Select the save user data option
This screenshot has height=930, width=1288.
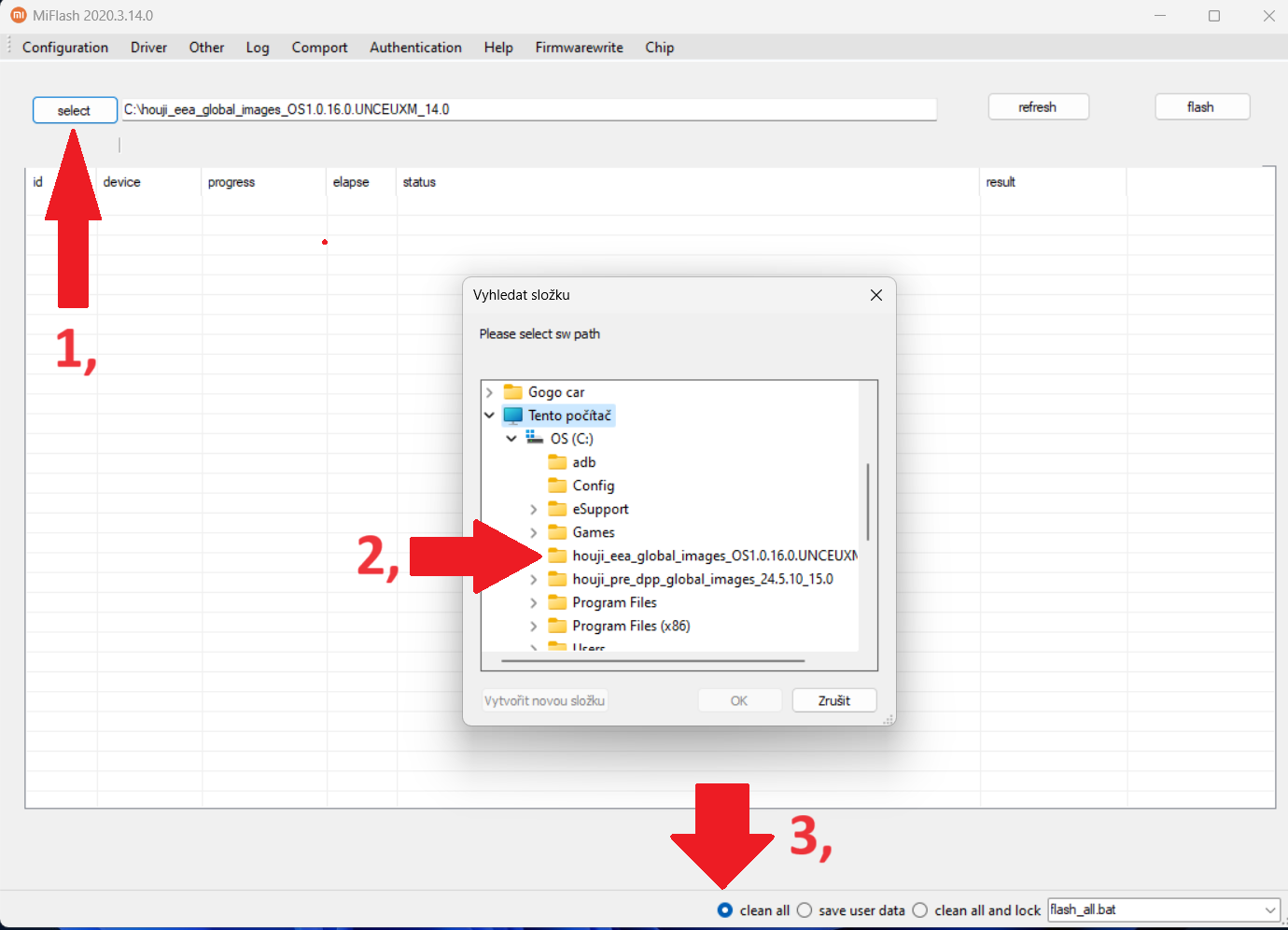[x=805, y=910]
